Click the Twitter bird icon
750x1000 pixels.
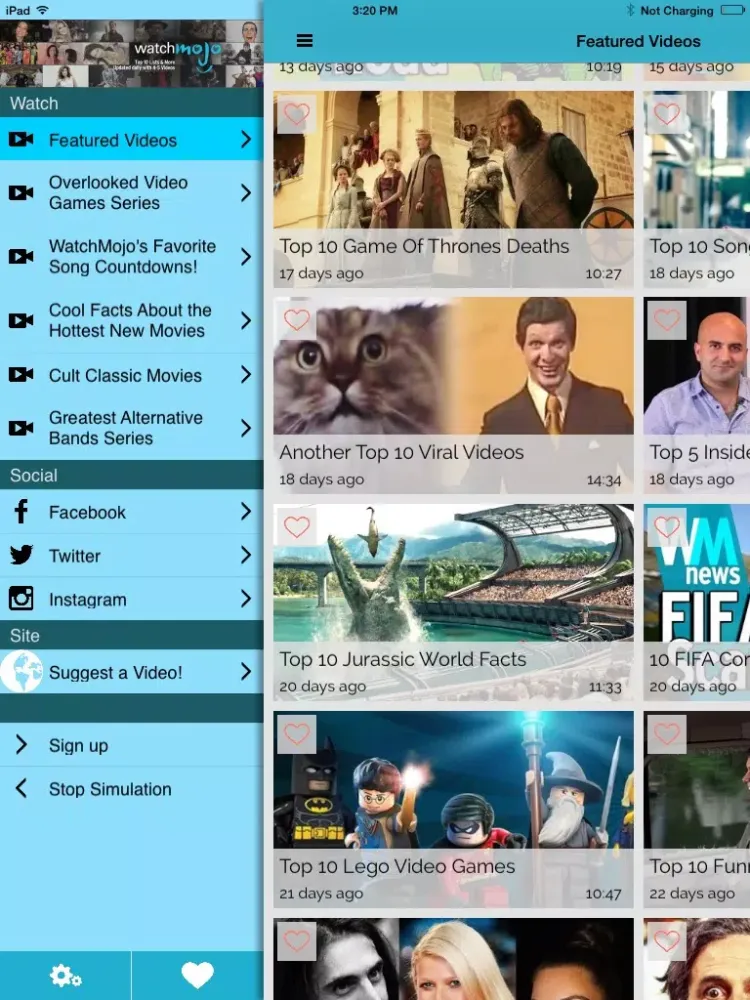(21, 555)
